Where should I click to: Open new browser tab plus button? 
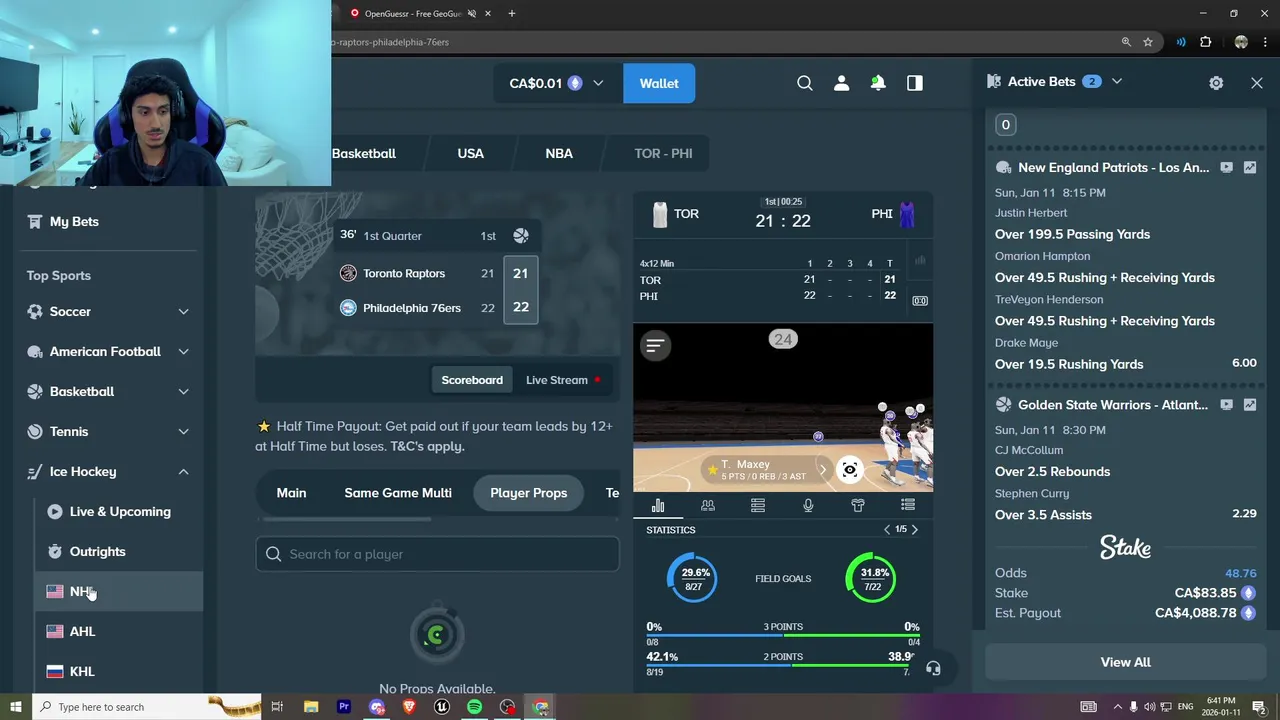[x=512, y=13]
